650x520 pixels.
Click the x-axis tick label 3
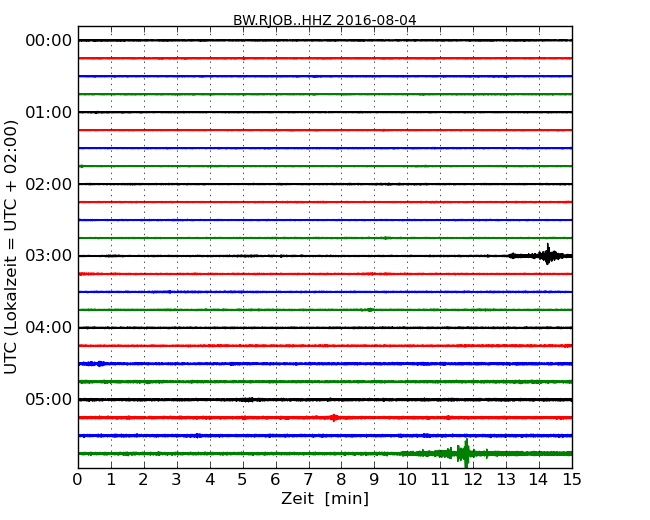tap(177, 480)
